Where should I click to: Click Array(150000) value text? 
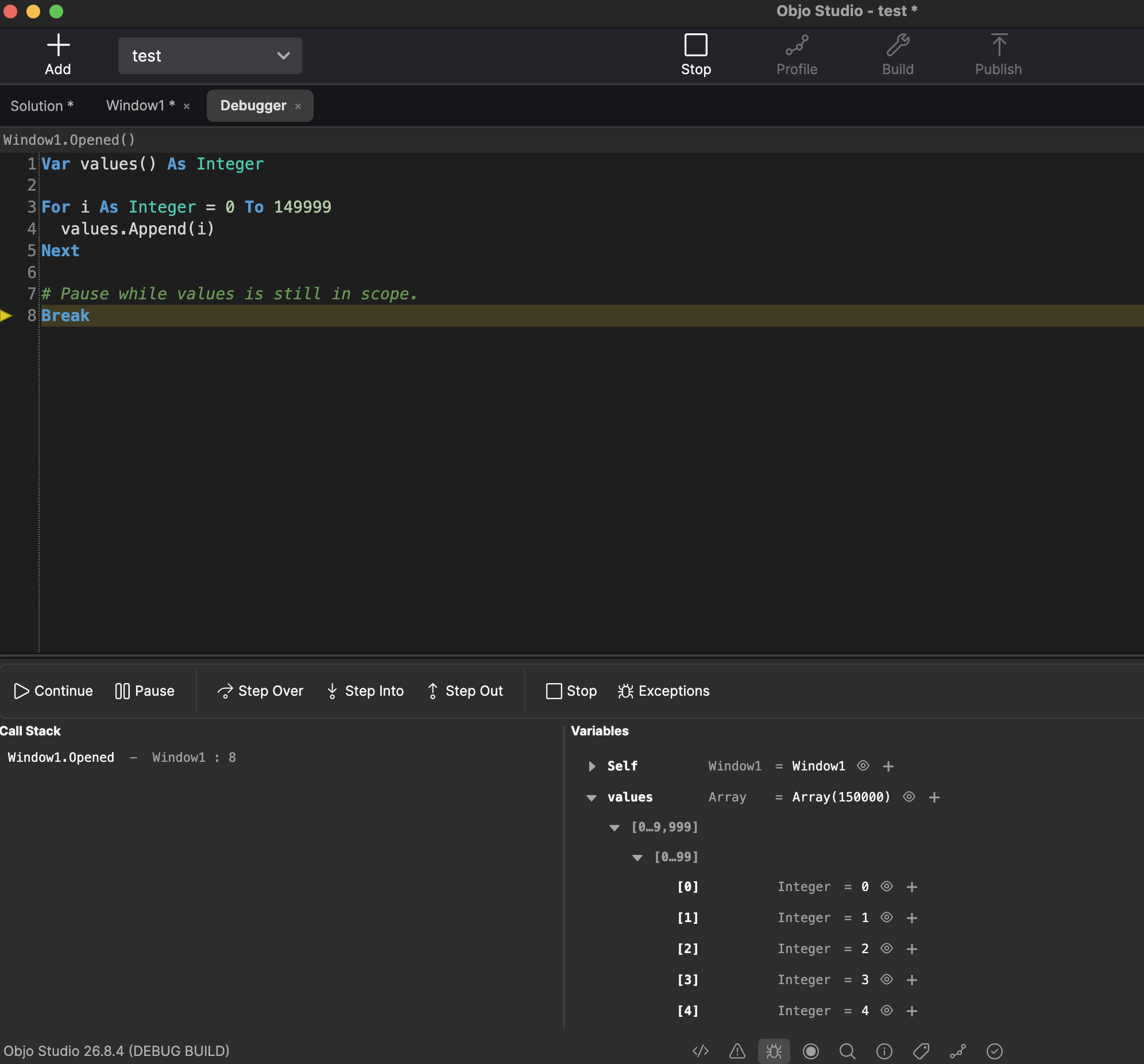point(841,797)
